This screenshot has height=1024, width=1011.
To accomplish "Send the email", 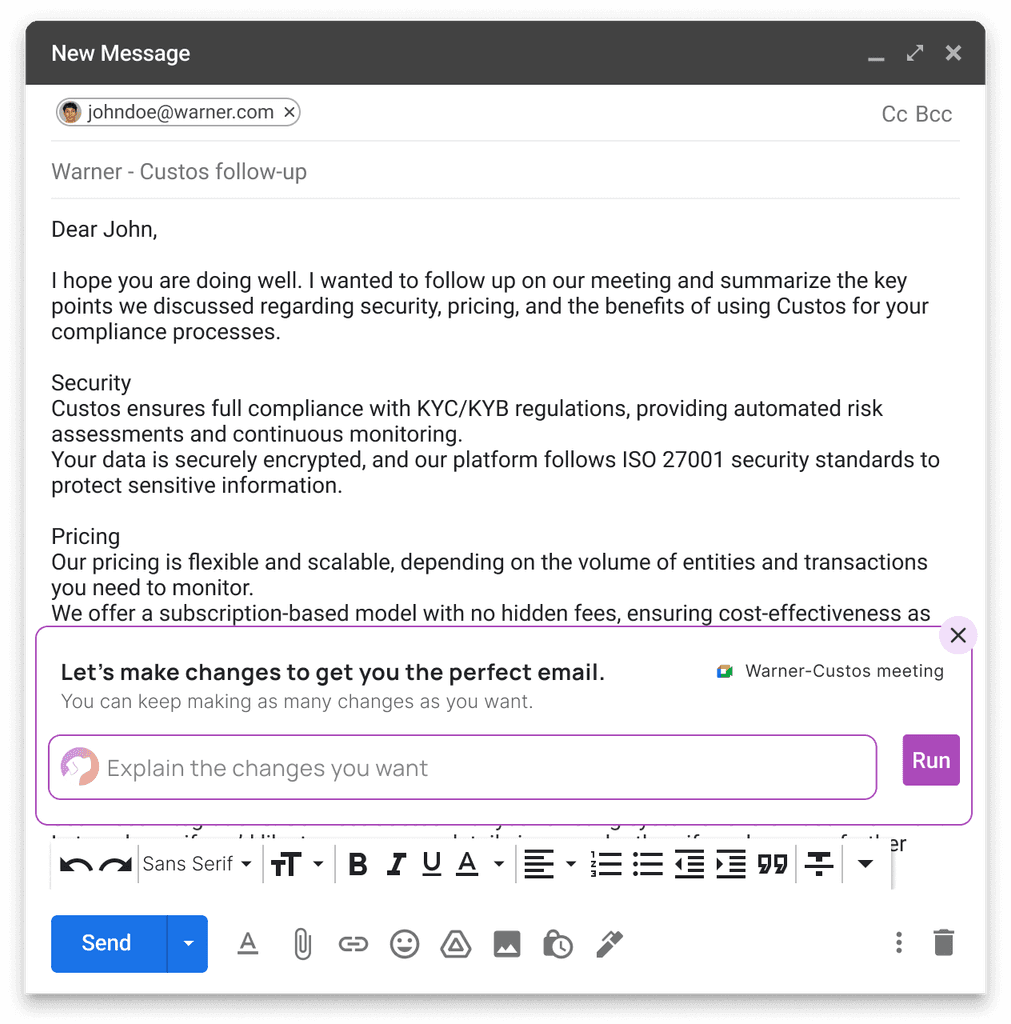I will pyautogui.click(x=108, y=943).
